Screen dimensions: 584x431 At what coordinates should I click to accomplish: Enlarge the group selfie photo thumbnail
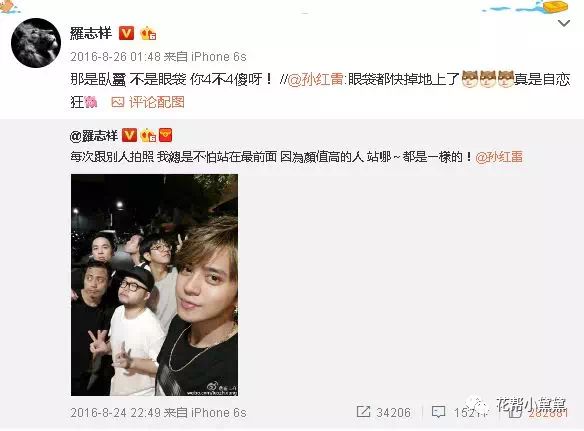(155, 285)
